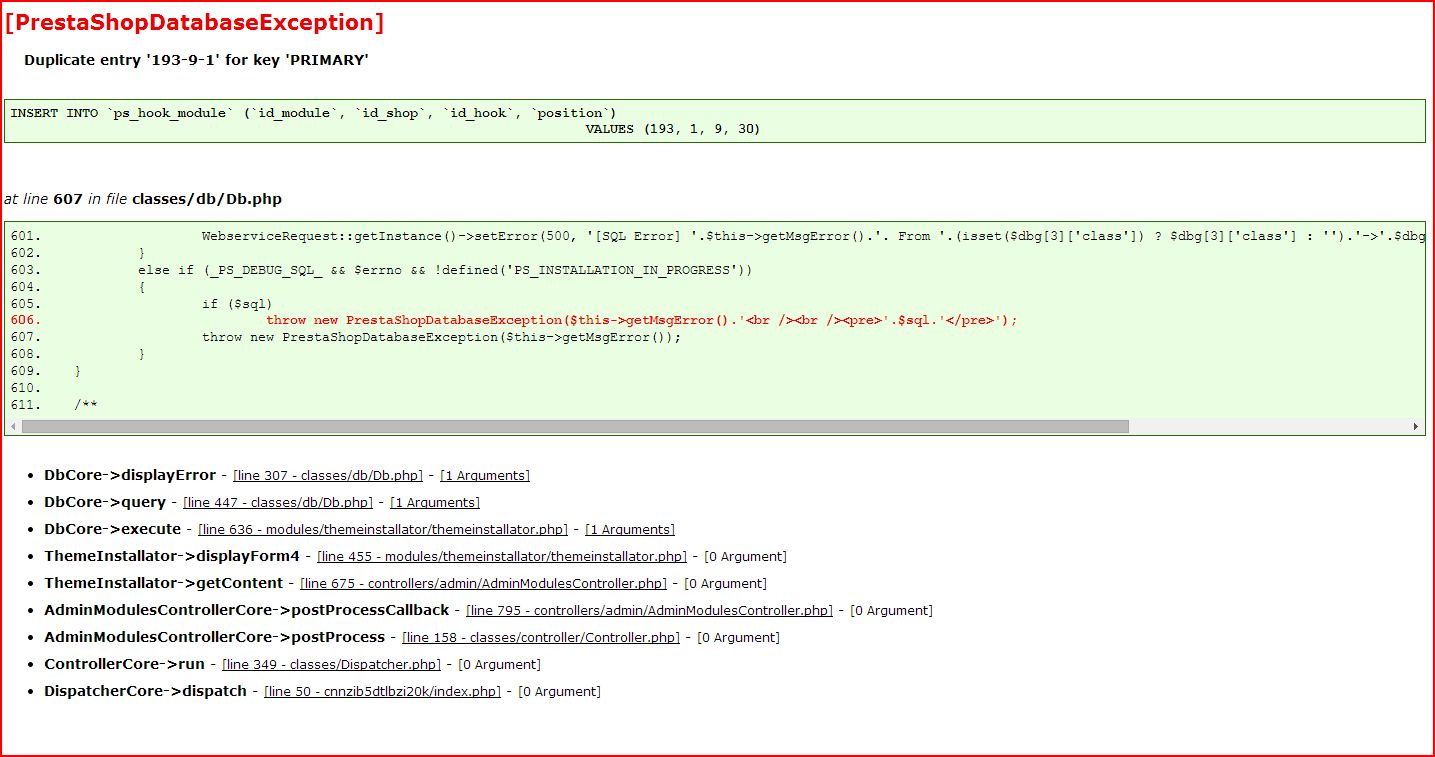Click [0 Argument] beside AdminModulesControllerCore->postProcessCallback
The width and height of the screenshot is (1435, 757).
click(891, 611)
